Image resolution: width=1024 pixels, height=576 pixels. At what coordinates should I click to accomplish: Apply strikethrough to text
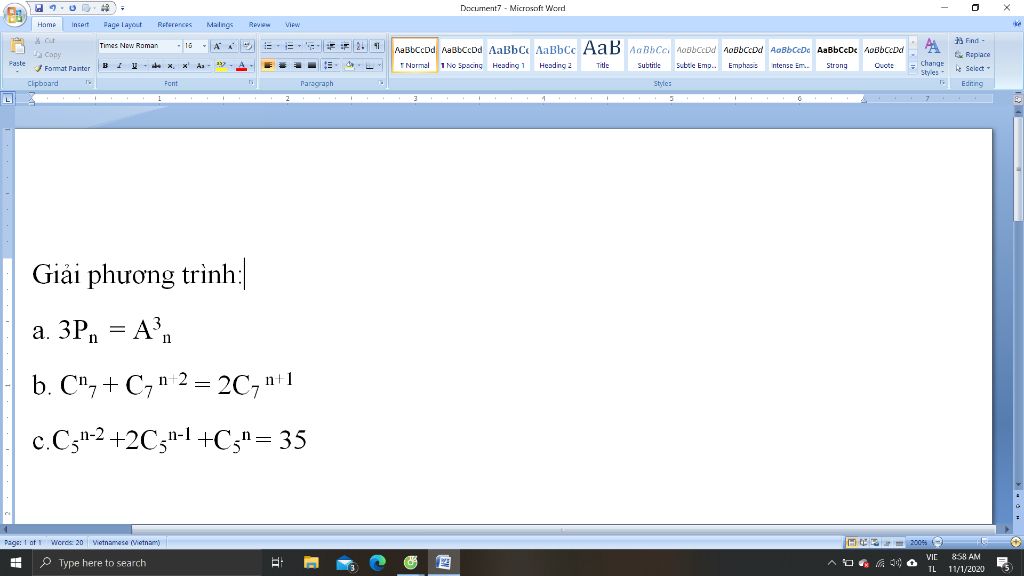point(156,65)
